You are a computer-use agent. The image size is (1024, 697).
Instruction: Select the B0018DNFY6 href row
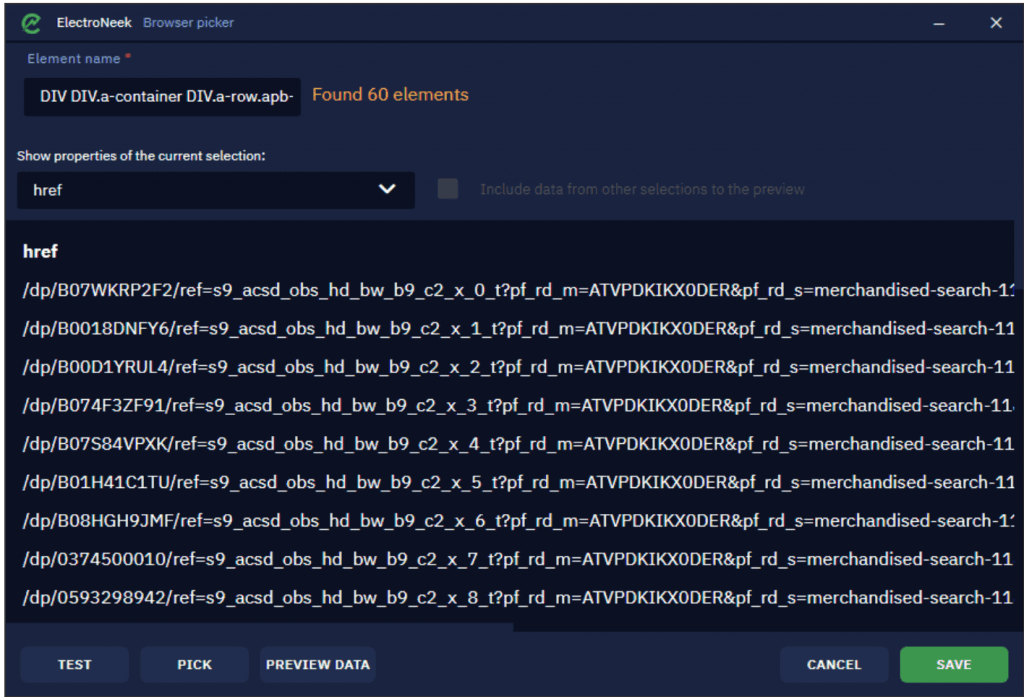pyautogui.click(x=519, y=329)
